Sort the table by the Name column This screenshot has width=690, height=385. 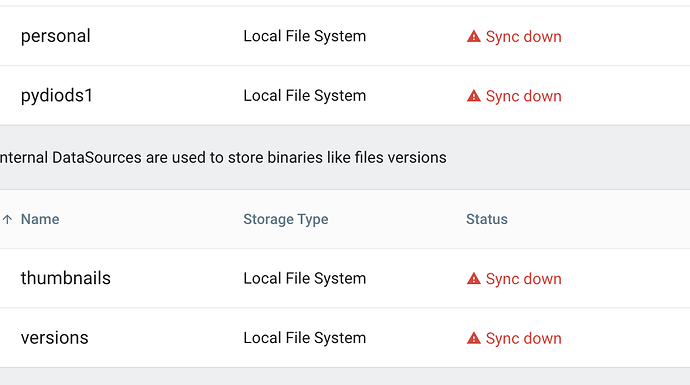coord(40,219)
